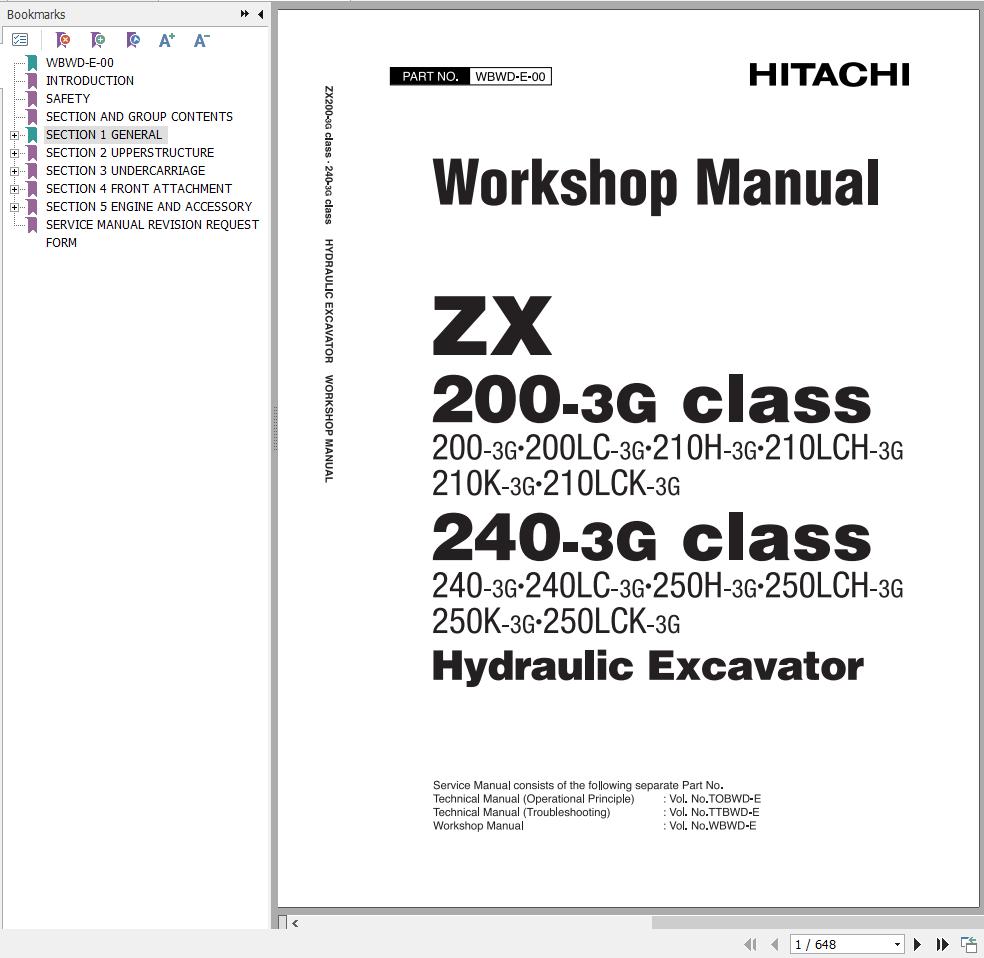The image size is (984, 958).
Task: Go to next page arrow
Action: point(917,944)
